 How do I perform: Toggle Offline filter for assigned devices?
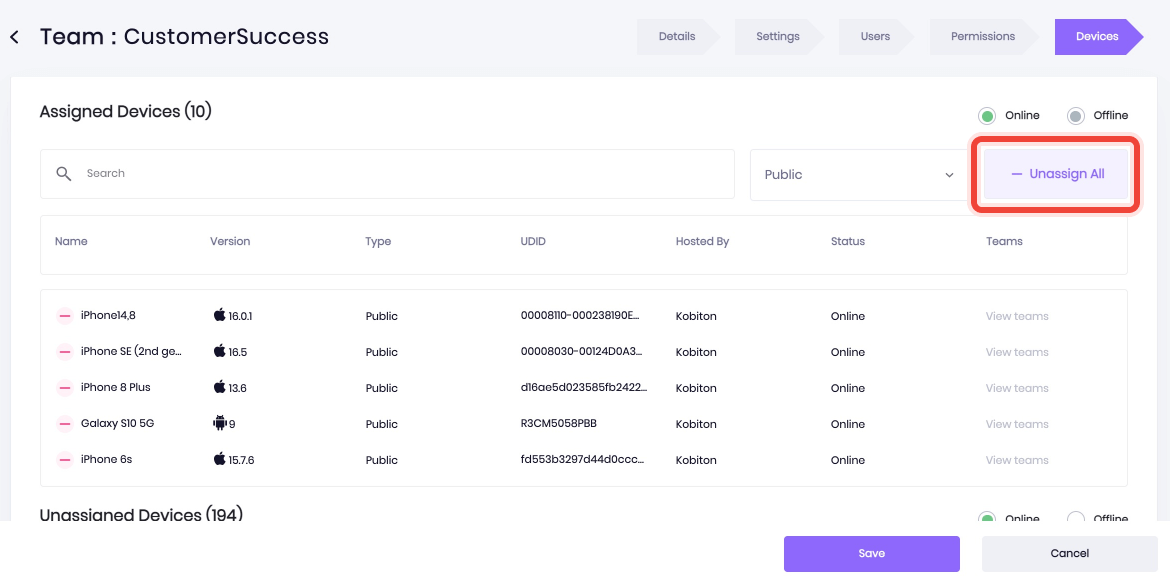pyautogui.click(x=1075, y=116)
